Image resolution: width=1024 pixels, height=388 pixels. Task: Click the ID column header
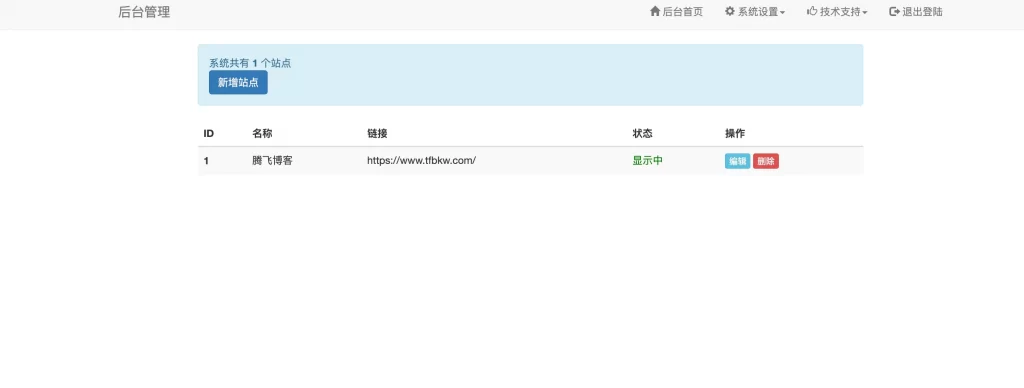tap(209, 133)
